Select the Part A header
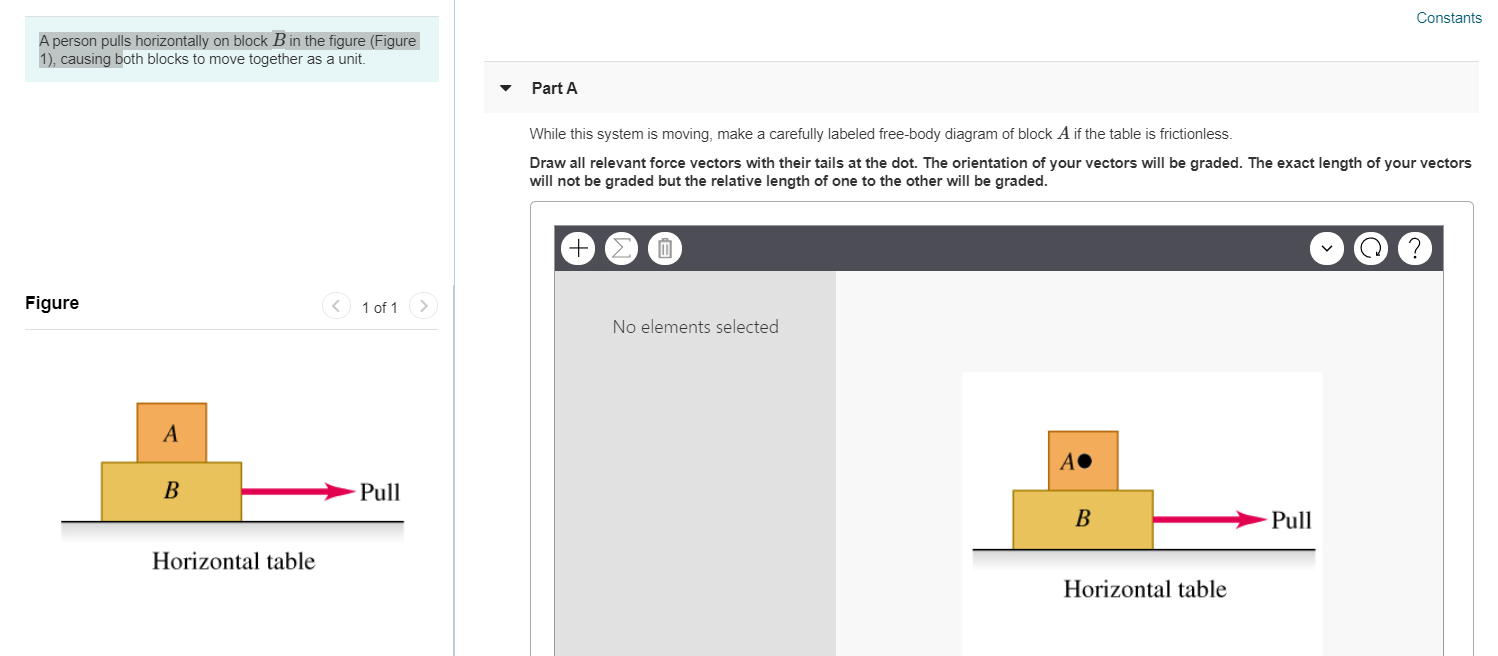This screenshot has height=656, width=1498. click(x=554, y=88)
